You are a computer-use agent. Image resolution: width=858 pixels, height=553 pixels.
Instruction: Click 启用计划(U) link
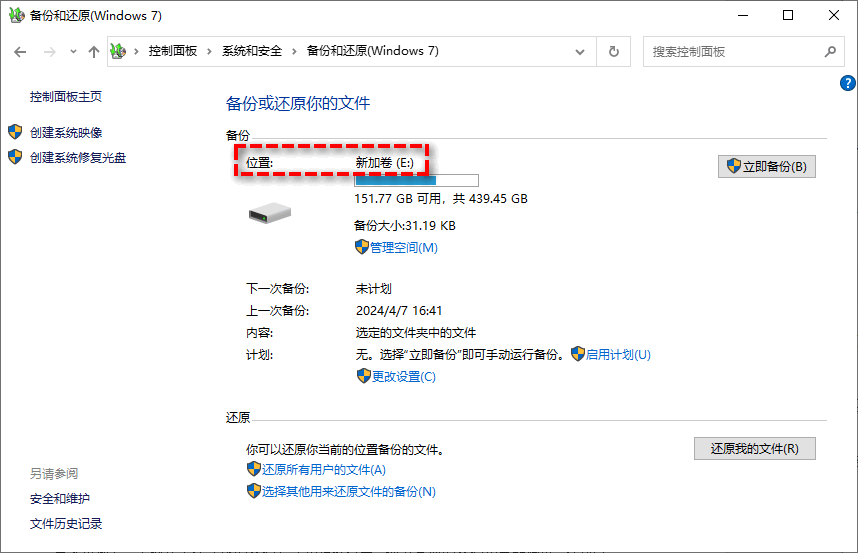coord(618,354)
